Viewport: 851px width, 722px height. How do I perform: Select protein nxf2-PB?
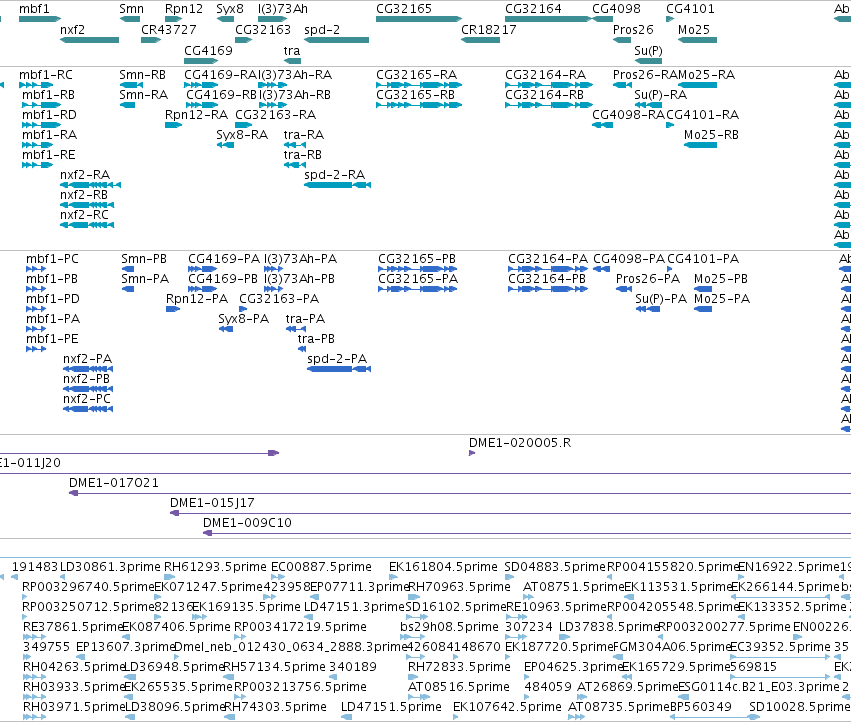click(x=86, y=379)
